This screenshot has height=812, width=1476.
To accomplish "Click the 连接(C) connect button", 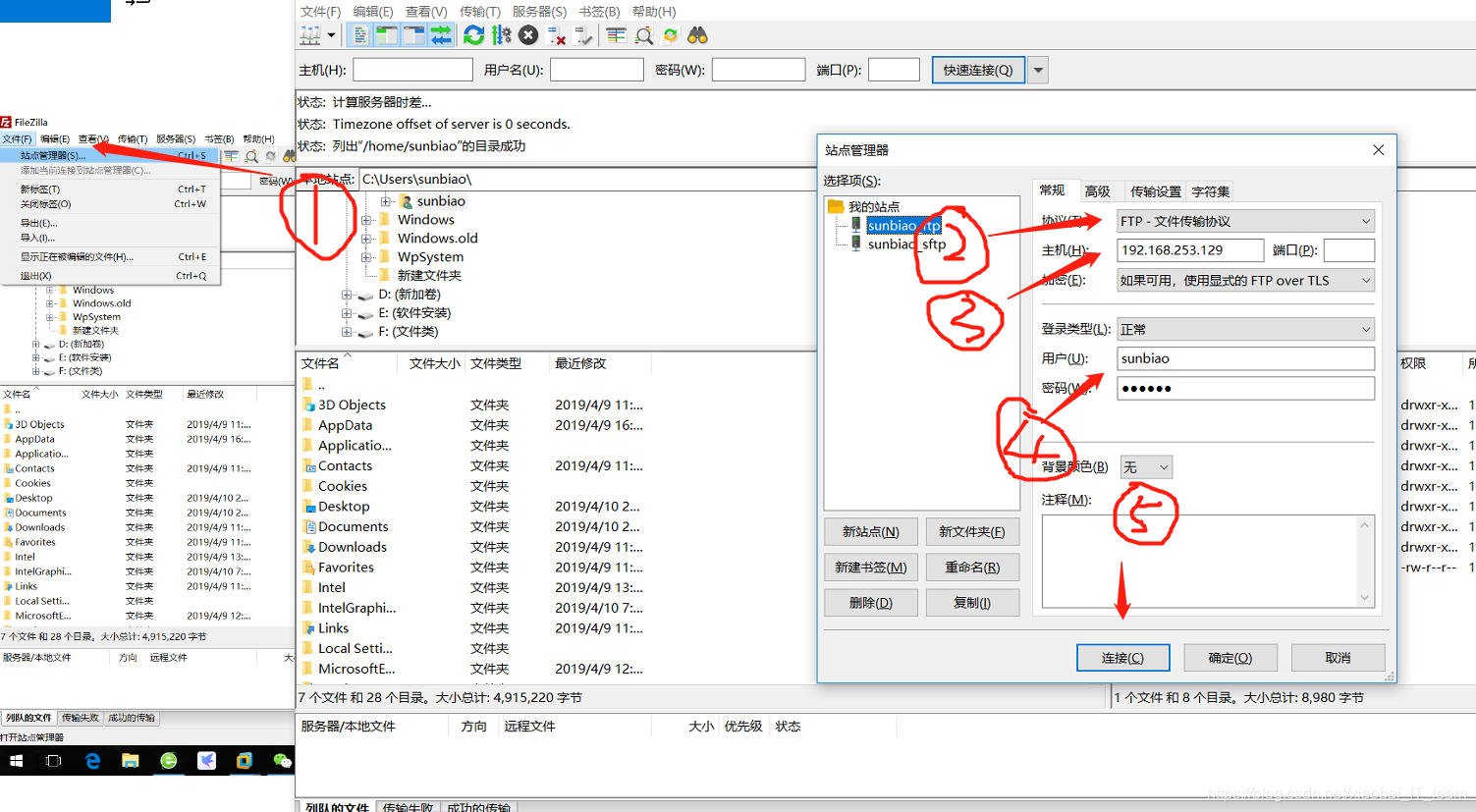I will point(1122,658).
